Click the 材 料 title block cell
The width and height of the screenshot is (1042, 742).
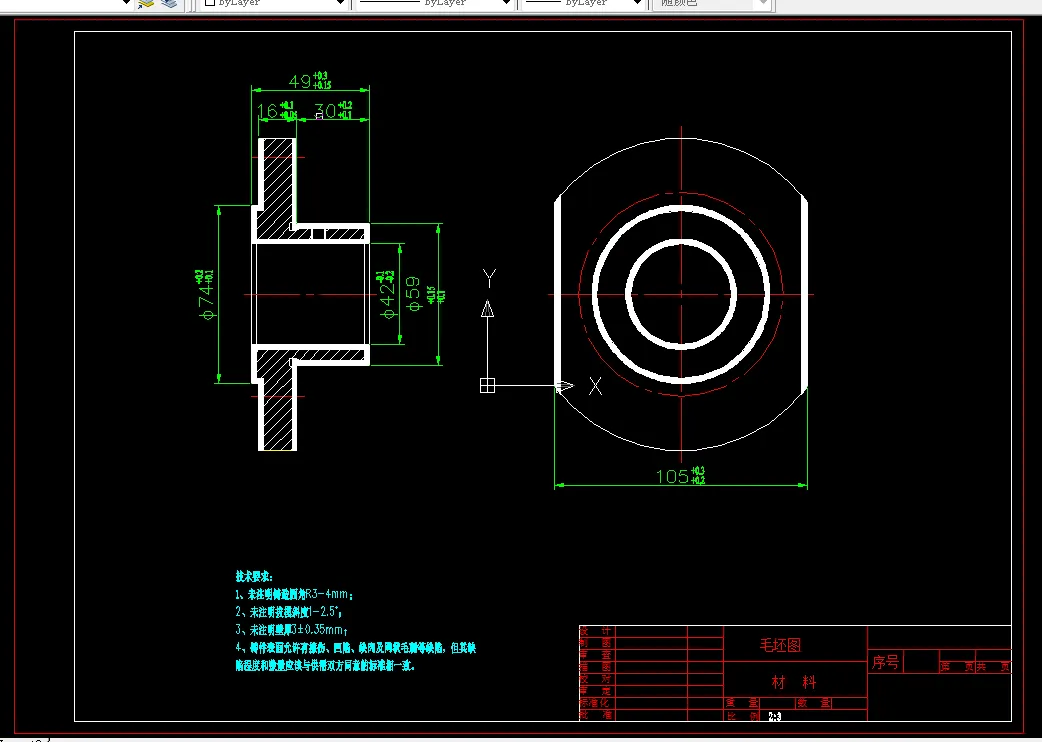[793, 682]
